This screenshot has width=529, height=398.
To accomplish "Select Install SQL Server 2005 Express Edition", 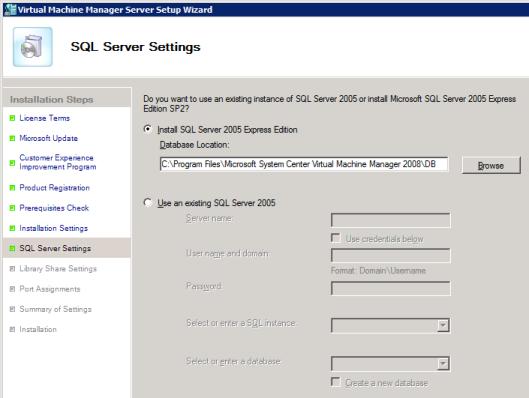I will pos(147,129).
